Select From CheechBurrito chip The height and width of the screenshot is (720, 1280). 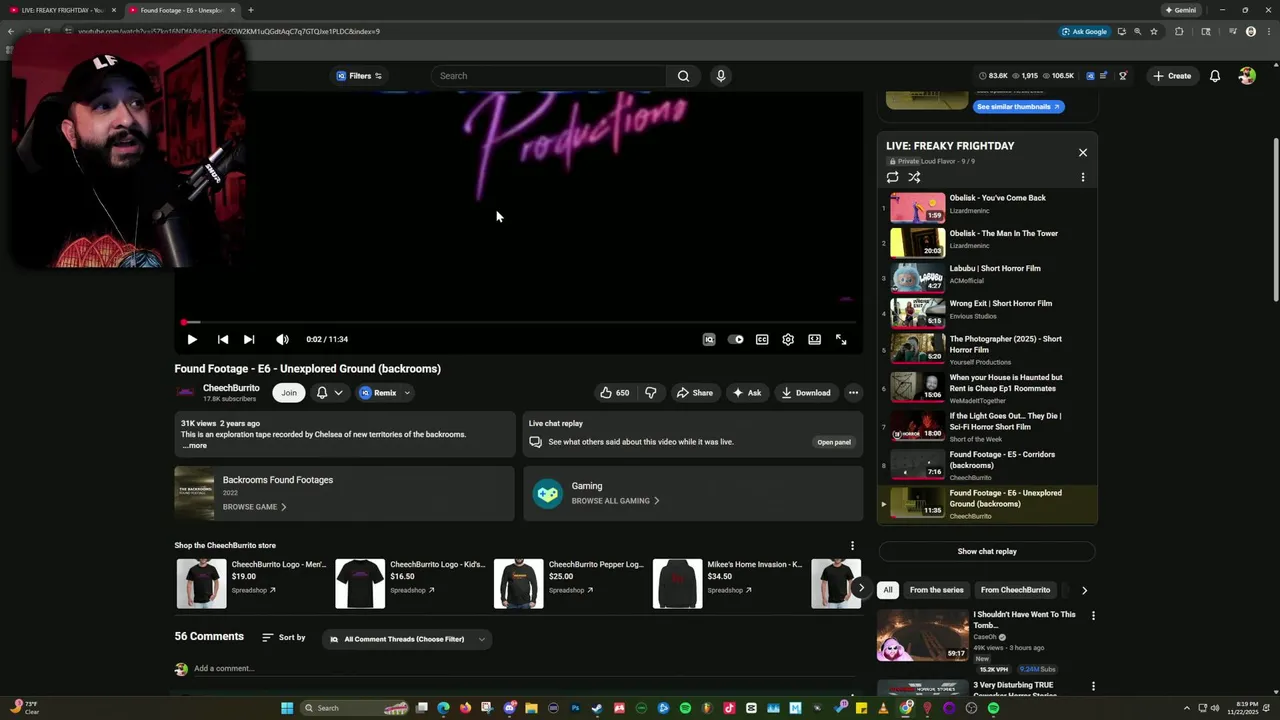click(x=1015, y=590)
